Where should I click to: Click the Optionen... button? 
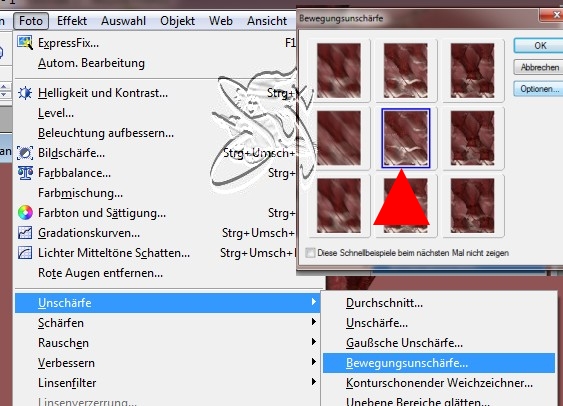[x=539, y=89]
